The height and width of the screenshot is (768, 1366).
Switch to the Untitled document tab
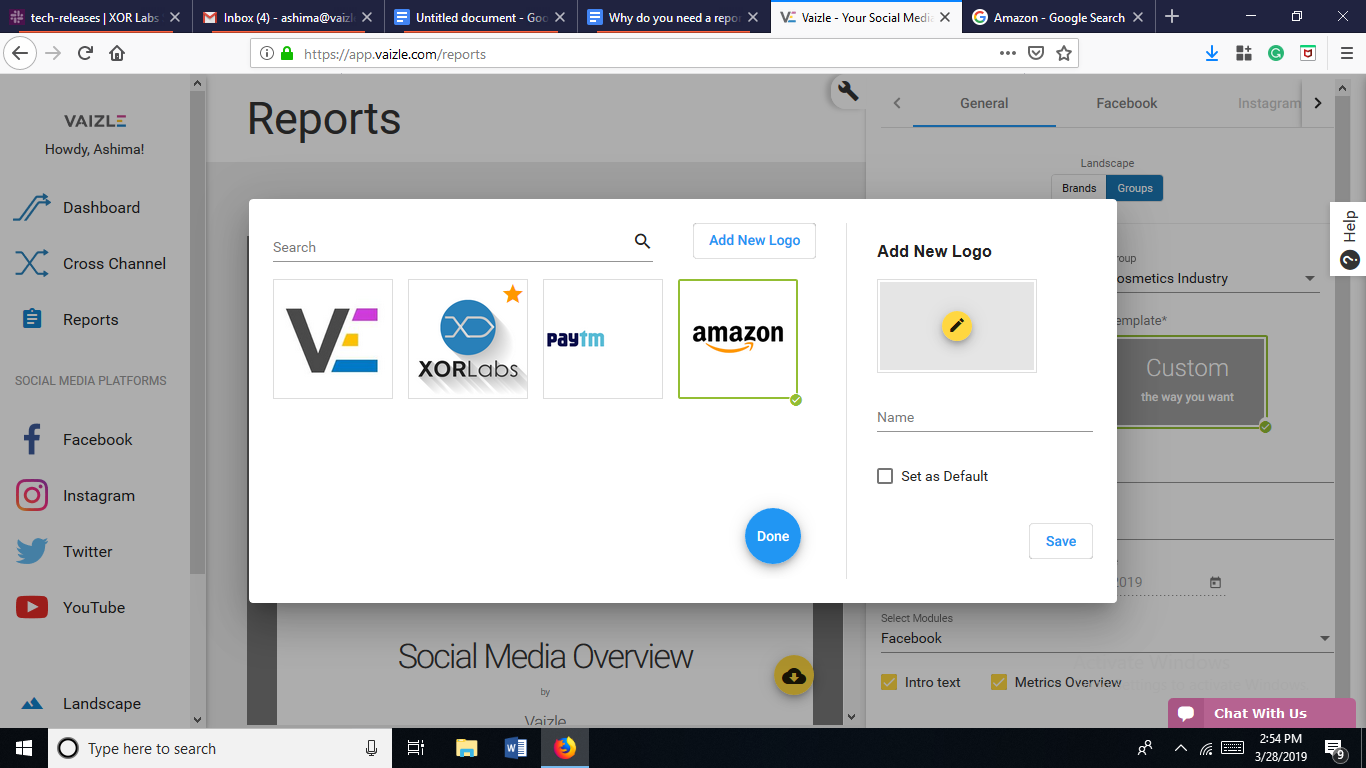click(x=481, y=17)
